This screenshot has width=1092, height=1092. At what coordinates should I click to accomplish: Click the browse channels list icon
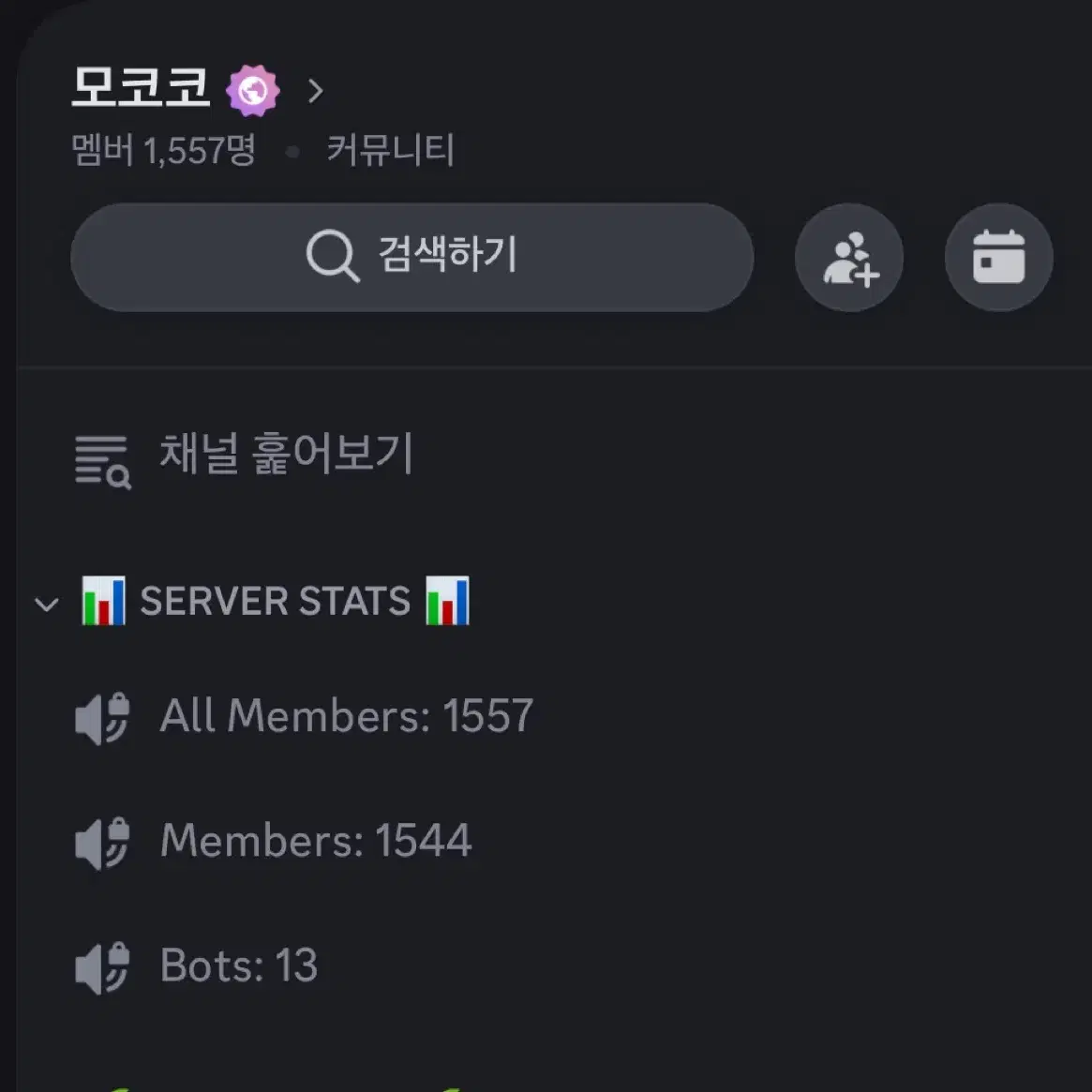102,462
